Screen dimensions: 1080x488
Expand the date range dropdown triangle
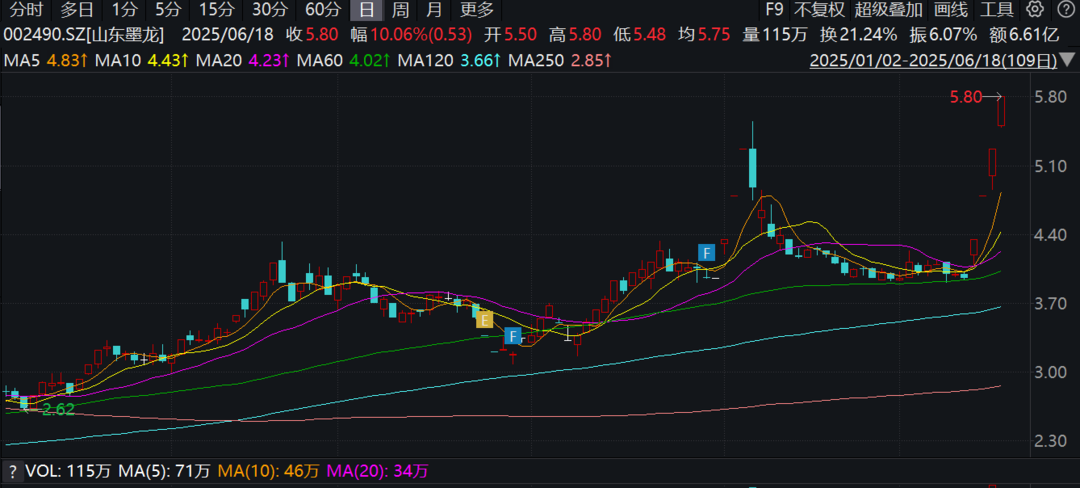(1068, 62)
